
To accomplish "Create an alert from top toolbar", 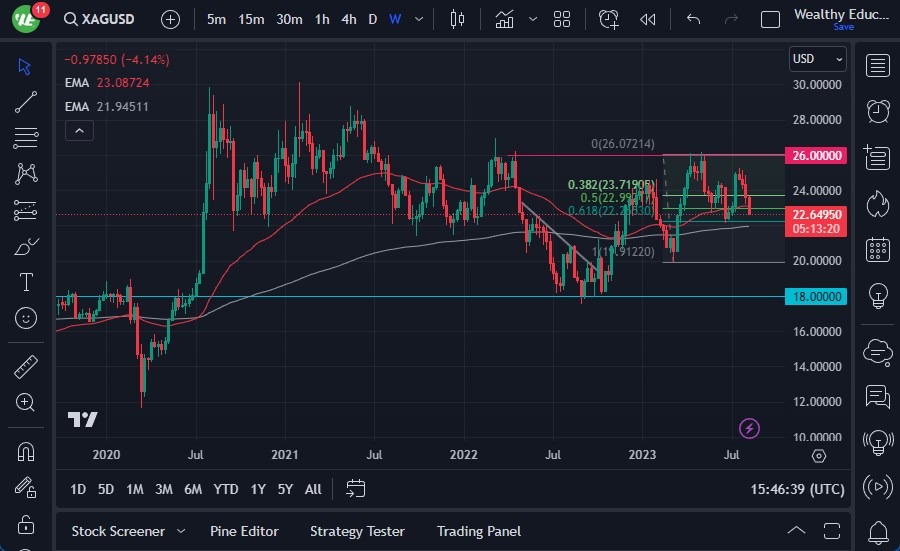I will click(x=608, y=19).
